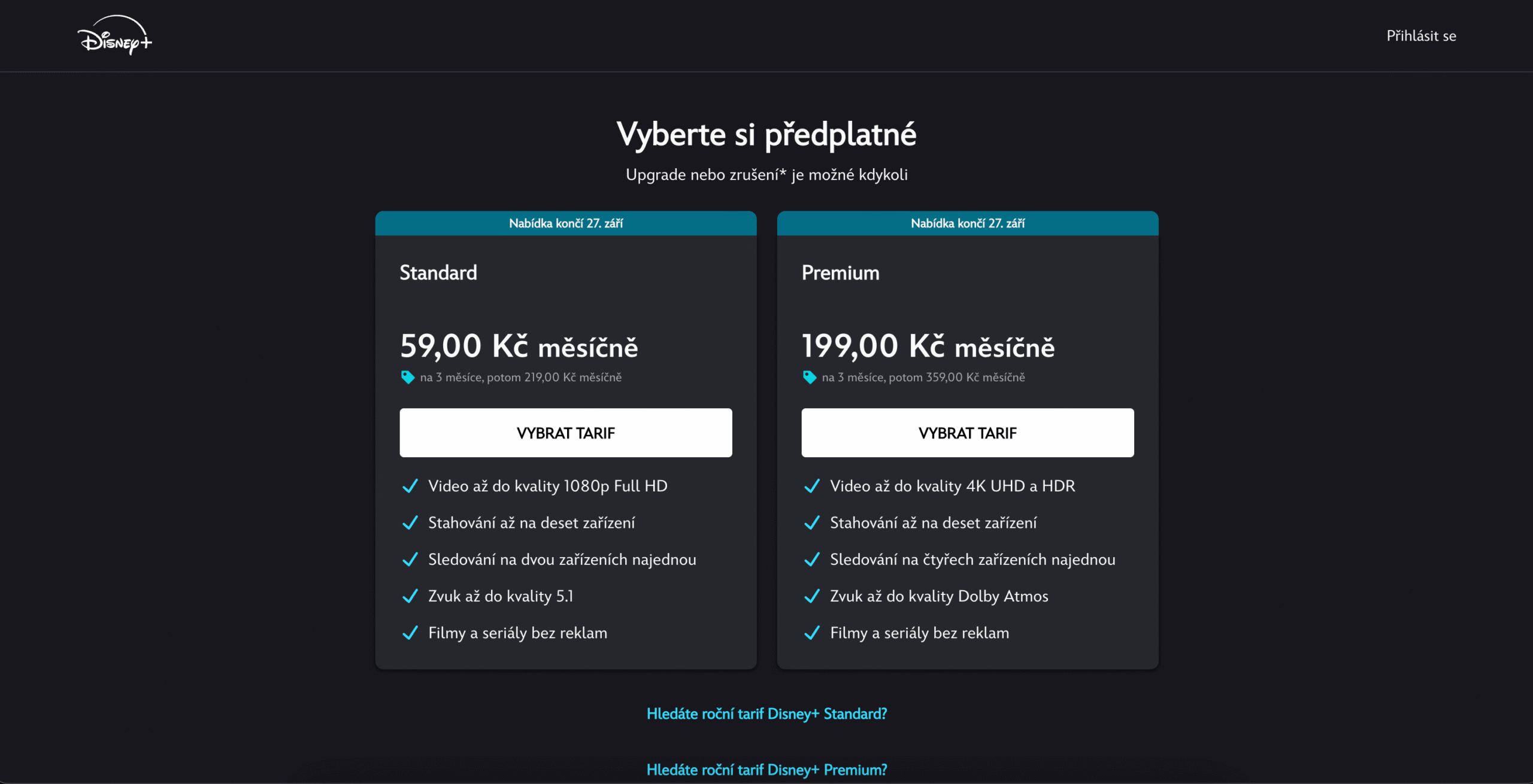Click the Premium plan price tag icon

(809, 377)
